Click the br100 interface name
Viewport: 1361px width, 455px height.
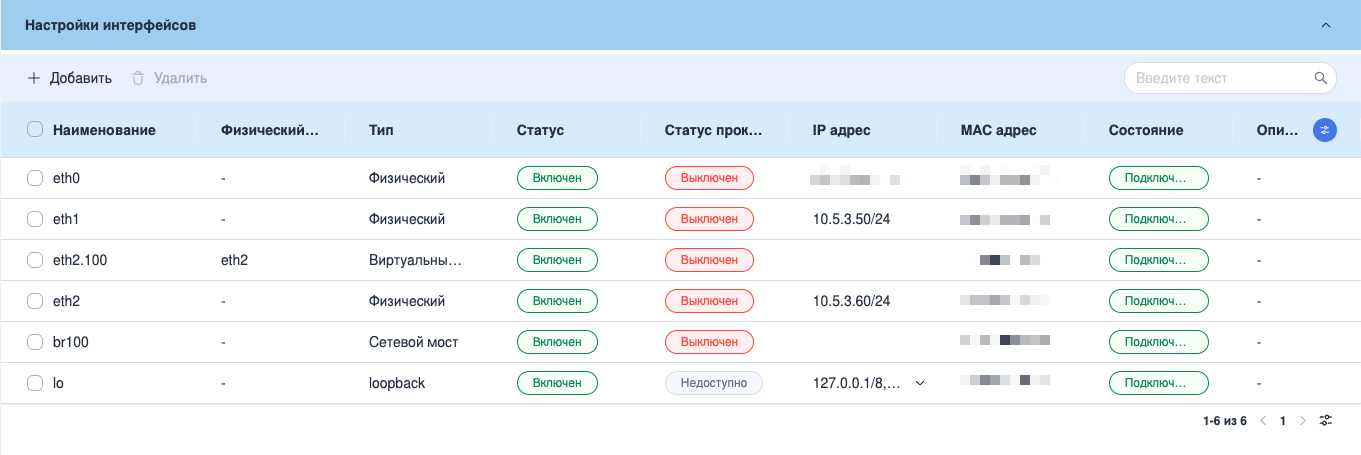click(x=71, y=342)
